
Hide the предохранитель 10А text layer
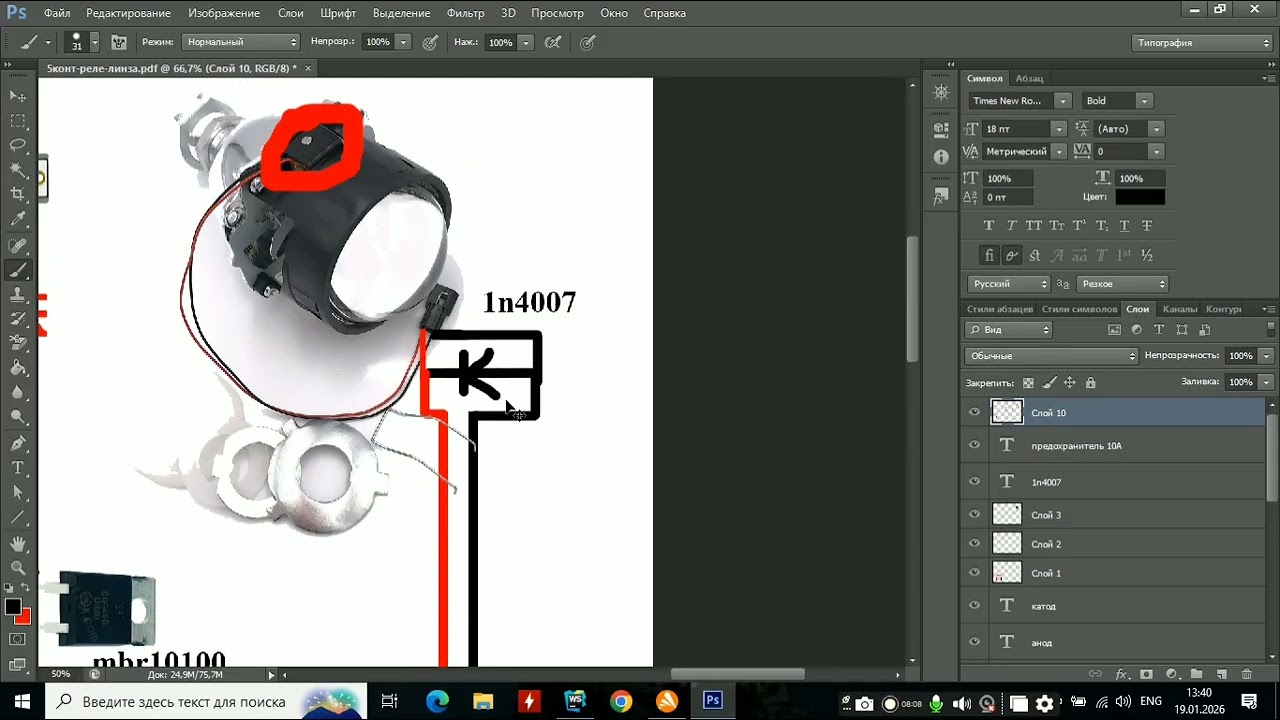pos(975,445)
